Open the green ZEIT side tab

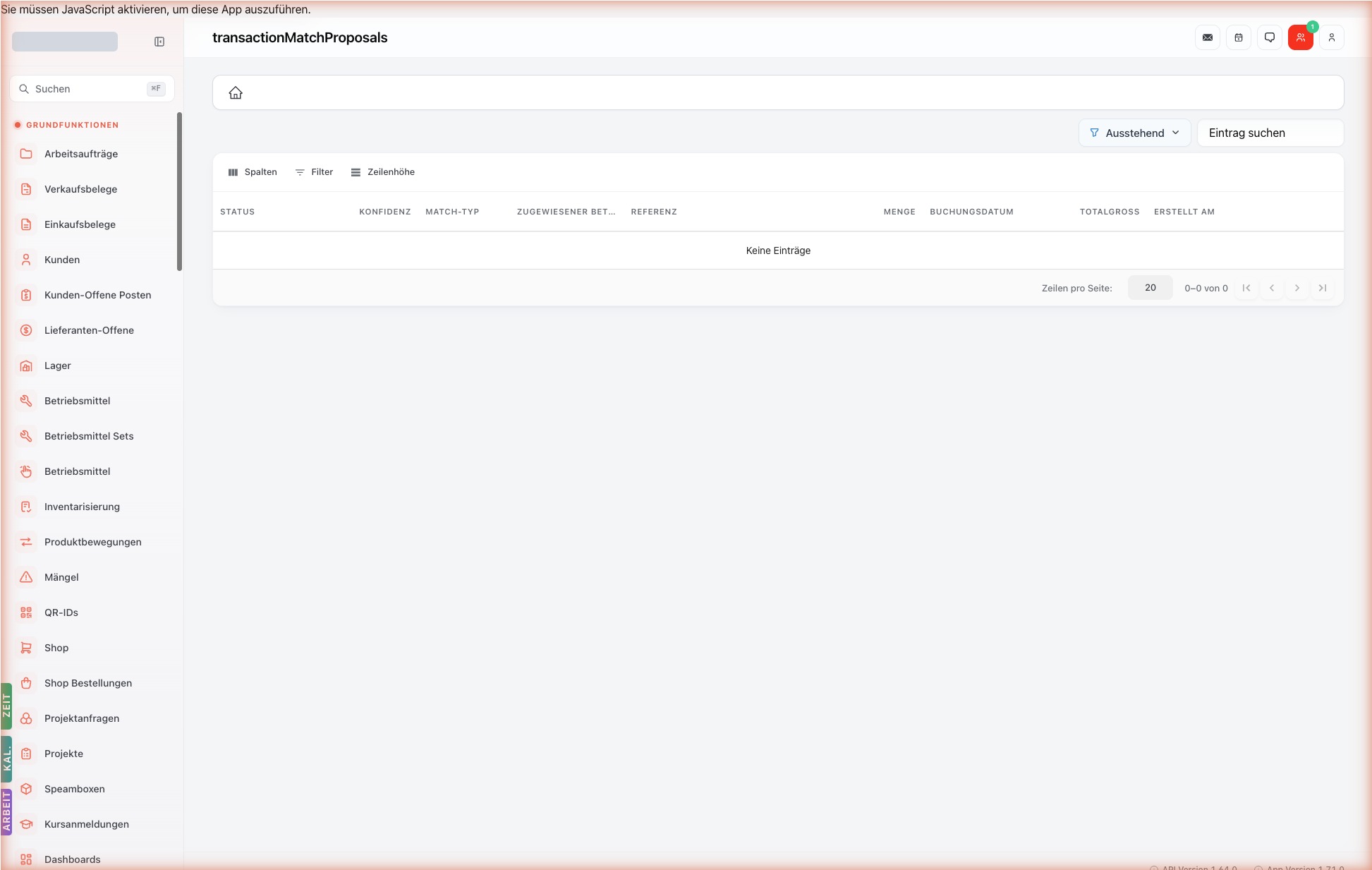coord(6,706)
